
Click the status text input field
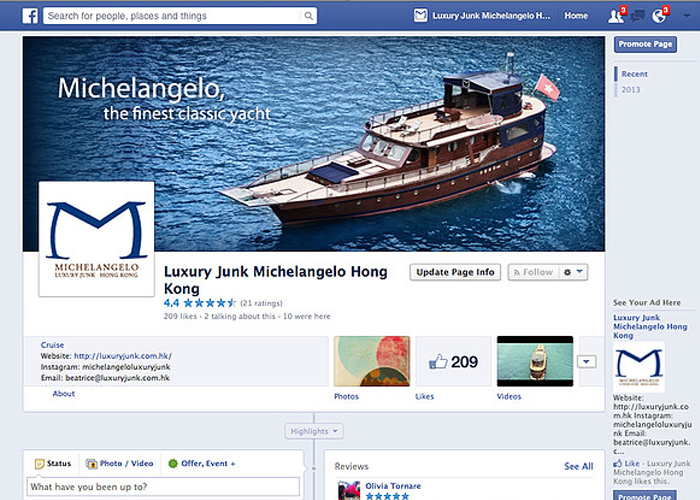point(162,486)
